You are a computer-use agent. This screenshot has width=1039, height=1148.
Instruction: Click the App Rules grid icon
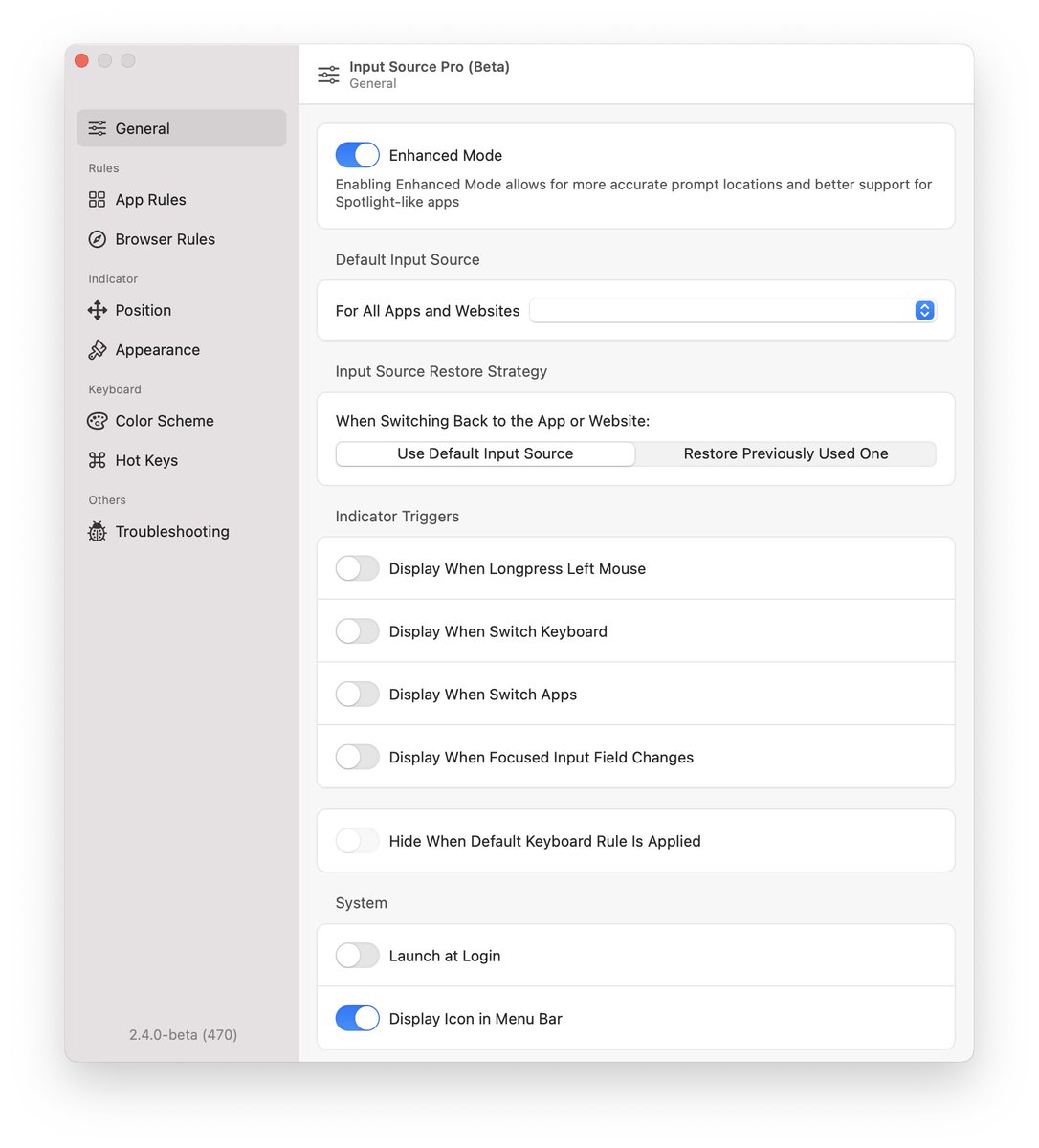click(x=98, y=199)
